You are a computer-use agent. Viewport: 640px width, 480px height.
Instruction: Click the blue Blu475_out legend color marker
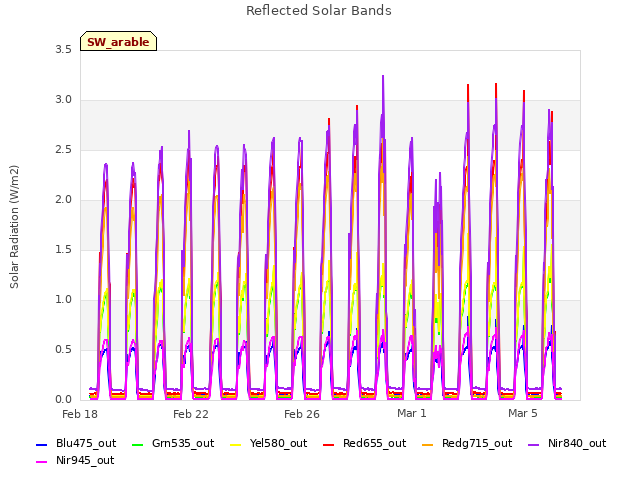(42, 444)
